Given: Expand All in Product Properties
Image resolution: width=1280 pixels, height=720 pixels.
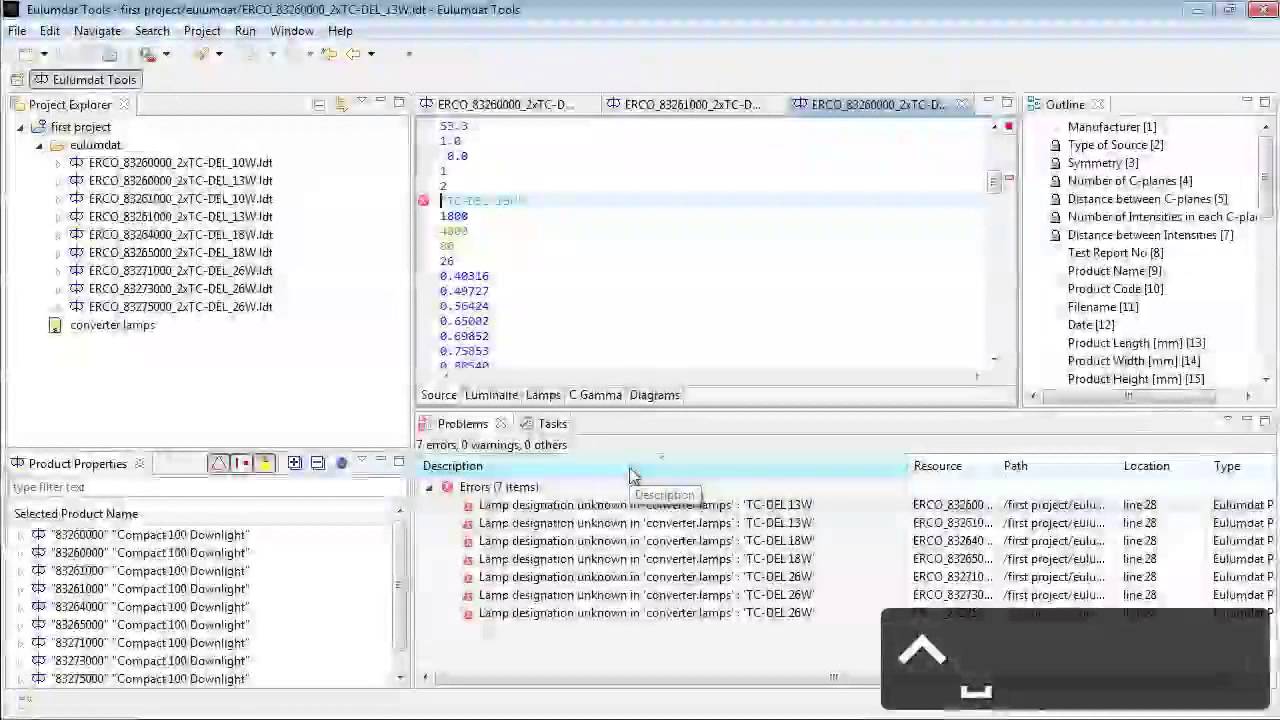Looking at the screenshot, I should coord(295,463).
